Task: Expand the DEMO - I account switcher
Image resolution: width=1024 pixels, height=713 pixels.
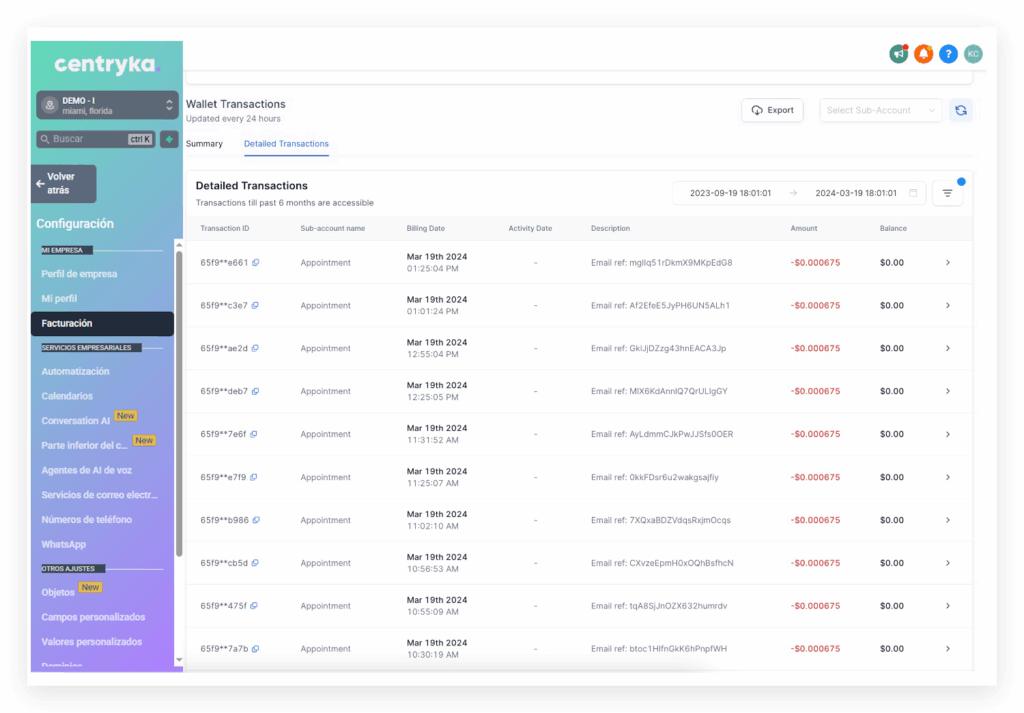Action: (107, 105)
